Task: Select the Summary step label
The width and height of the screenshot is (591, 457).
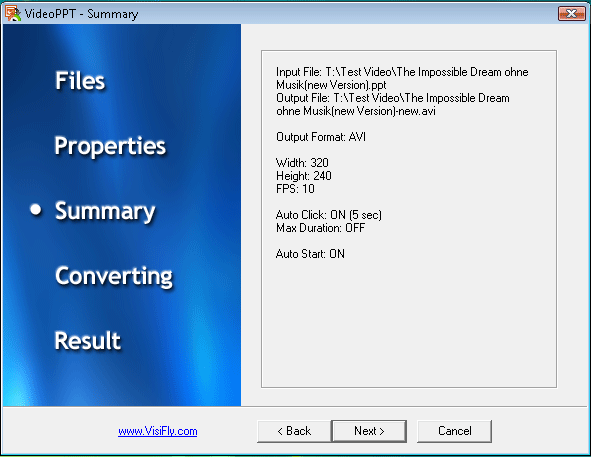Action: coord(105,211)
